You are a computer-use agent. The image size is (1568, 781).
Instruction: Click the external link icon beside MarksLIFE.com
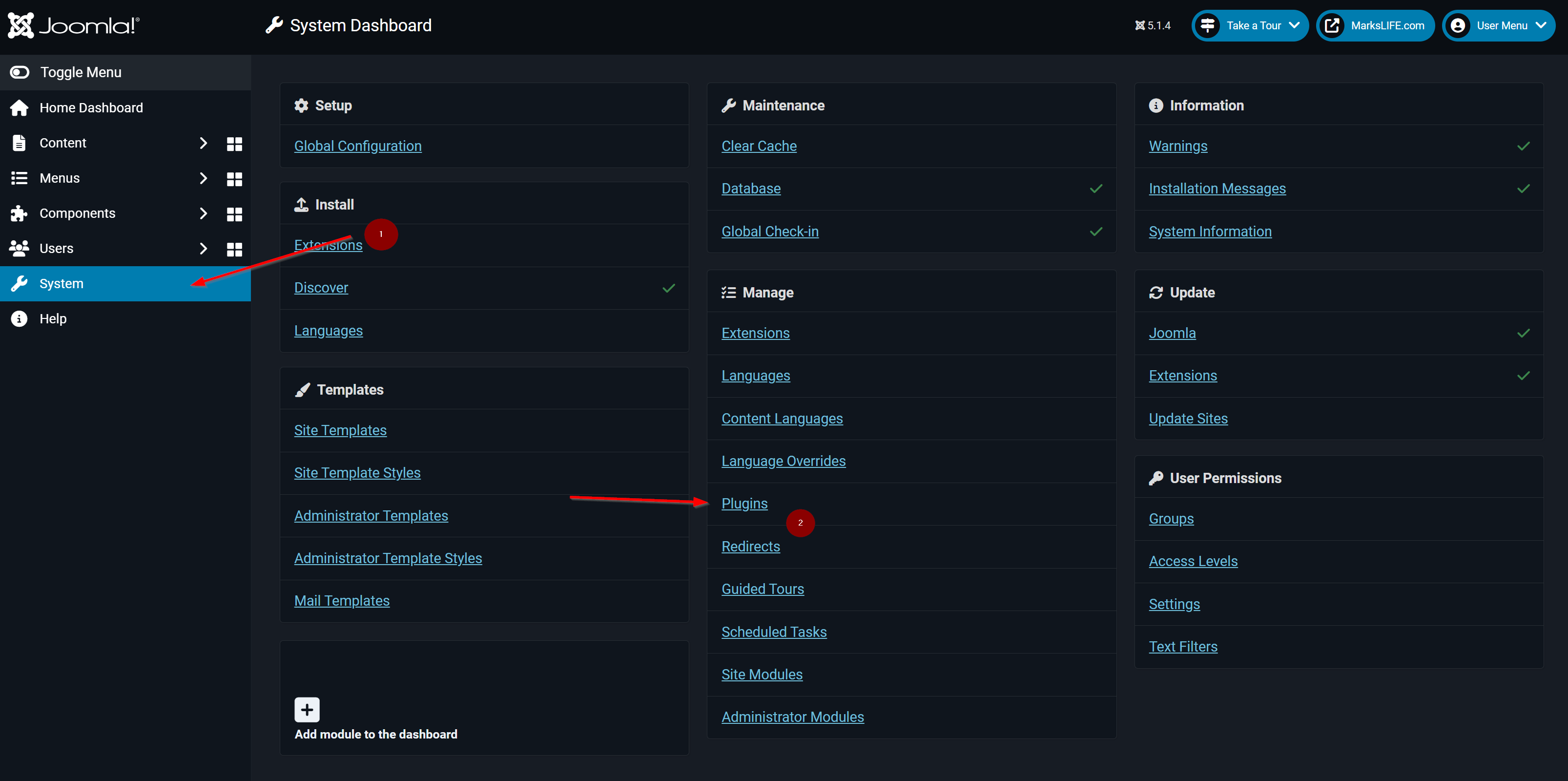[1332, 25]
